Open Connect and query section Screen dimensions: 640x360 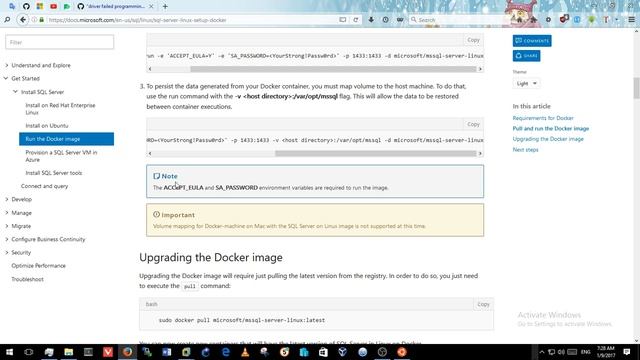pos(44,186)
